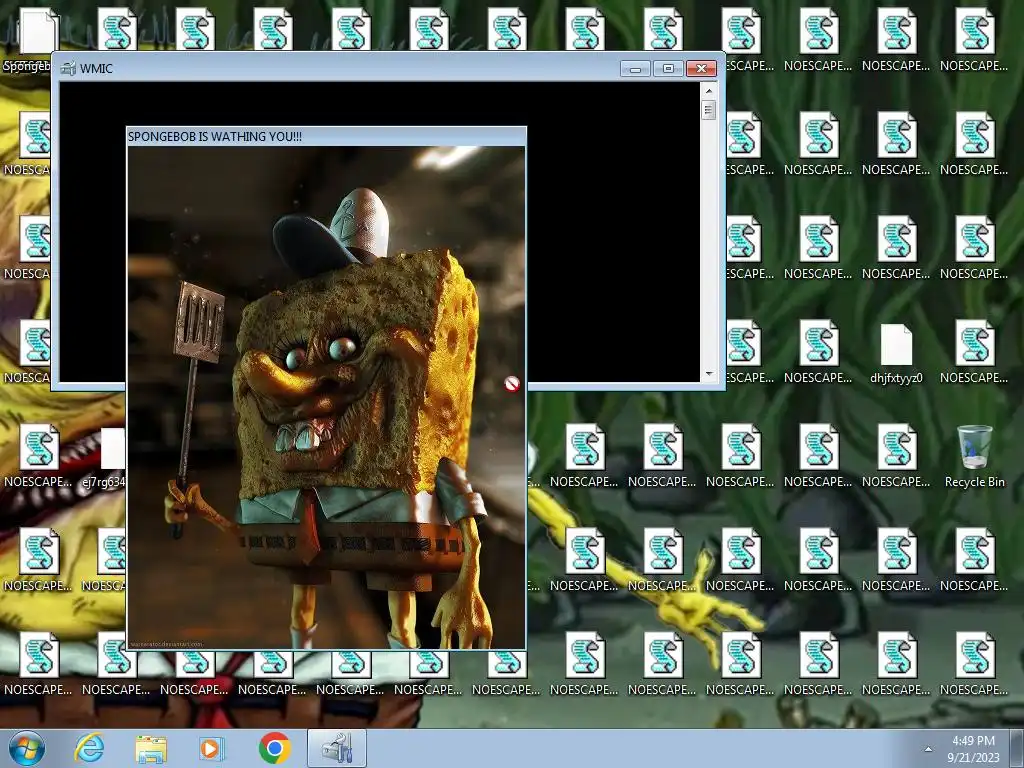1024x768 pixels.
Task: Select the Recycle Bin desktop icon
Action: (x=974, y=455)
